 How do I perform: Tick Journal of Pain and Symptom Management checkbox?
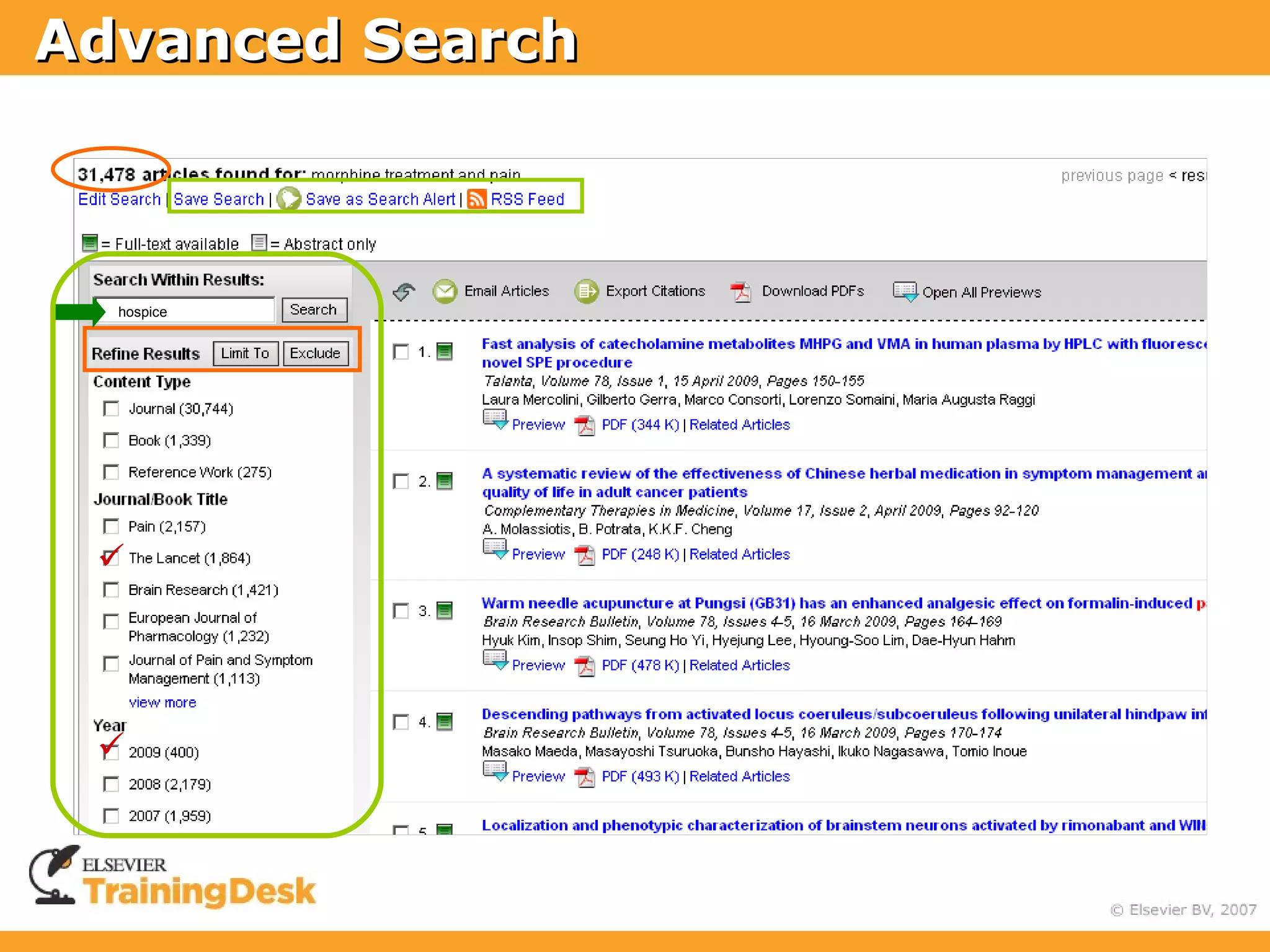point(111,664)
